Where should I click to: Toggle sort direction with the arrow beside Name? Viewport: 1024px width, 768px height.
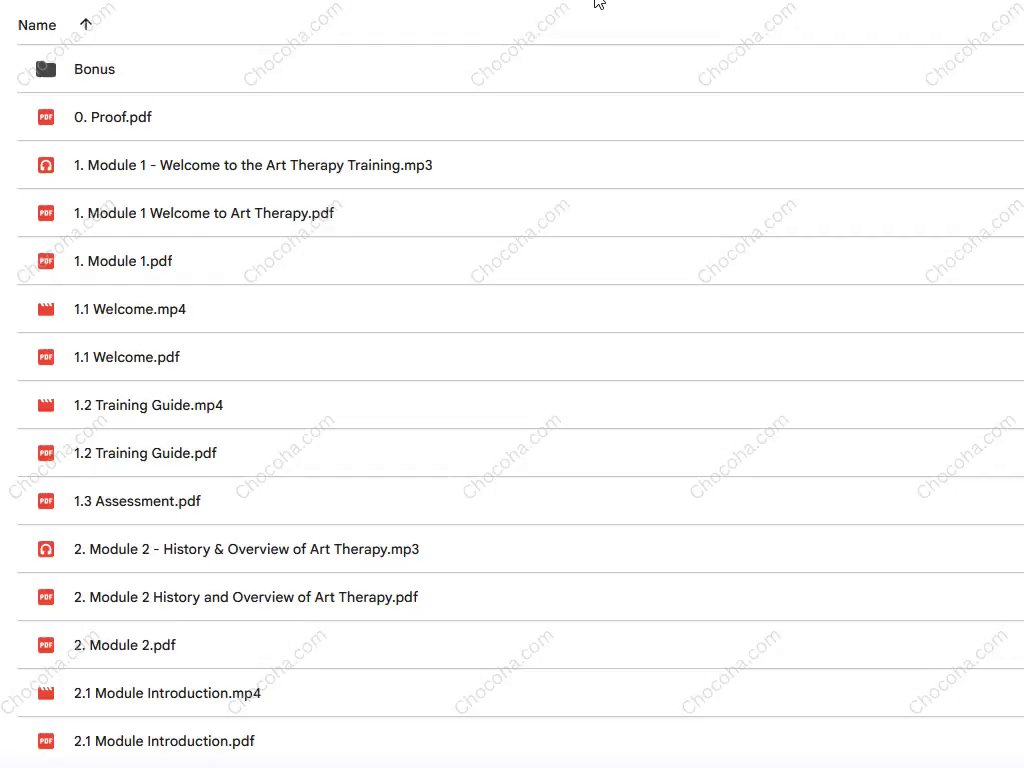click(85, 25)
